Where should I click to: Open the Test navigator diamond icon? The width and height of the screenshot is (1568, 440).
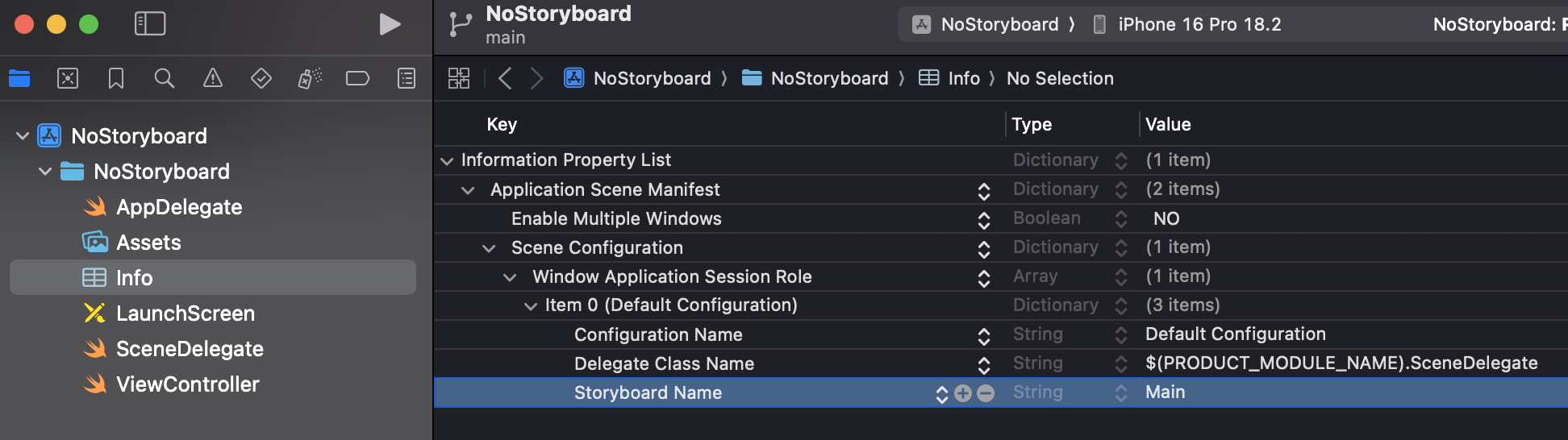(261, 78)
